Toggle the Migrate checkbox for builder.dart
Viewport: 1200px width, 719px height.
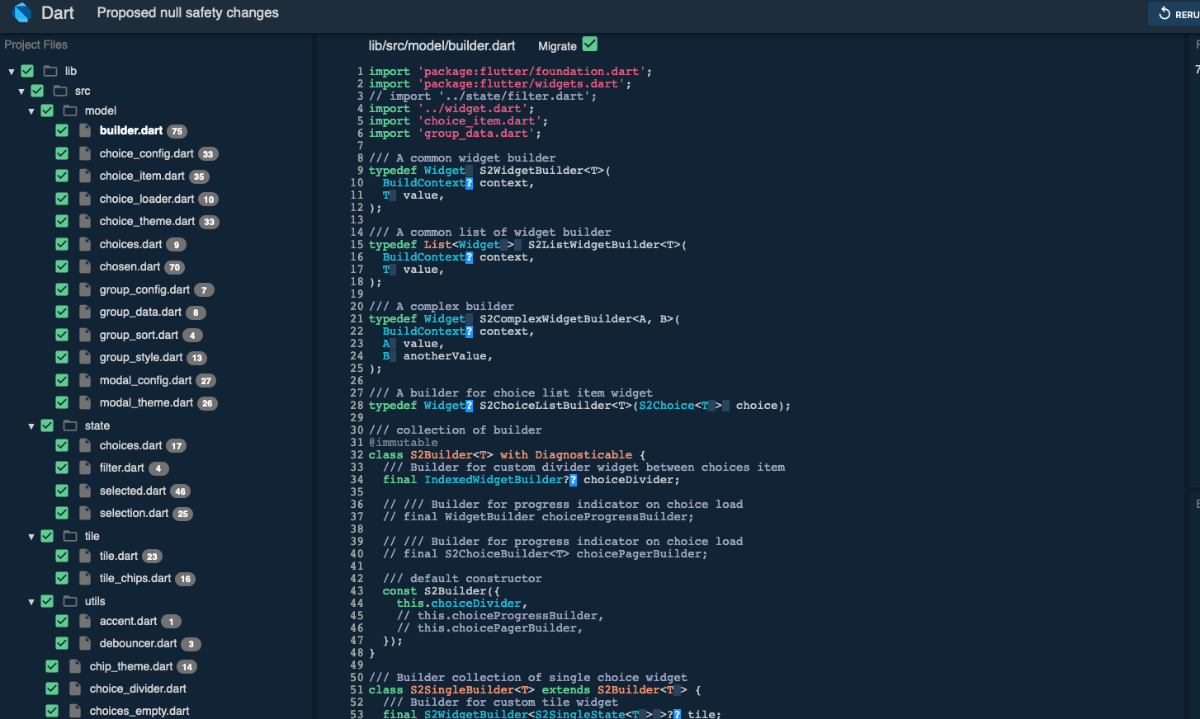point(590,44)
